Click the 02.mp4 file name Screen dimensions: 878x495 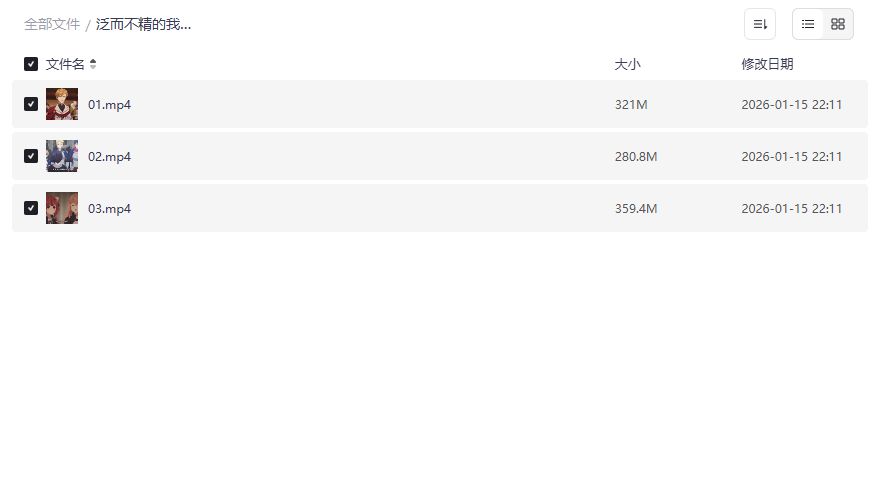coord(109,156)
